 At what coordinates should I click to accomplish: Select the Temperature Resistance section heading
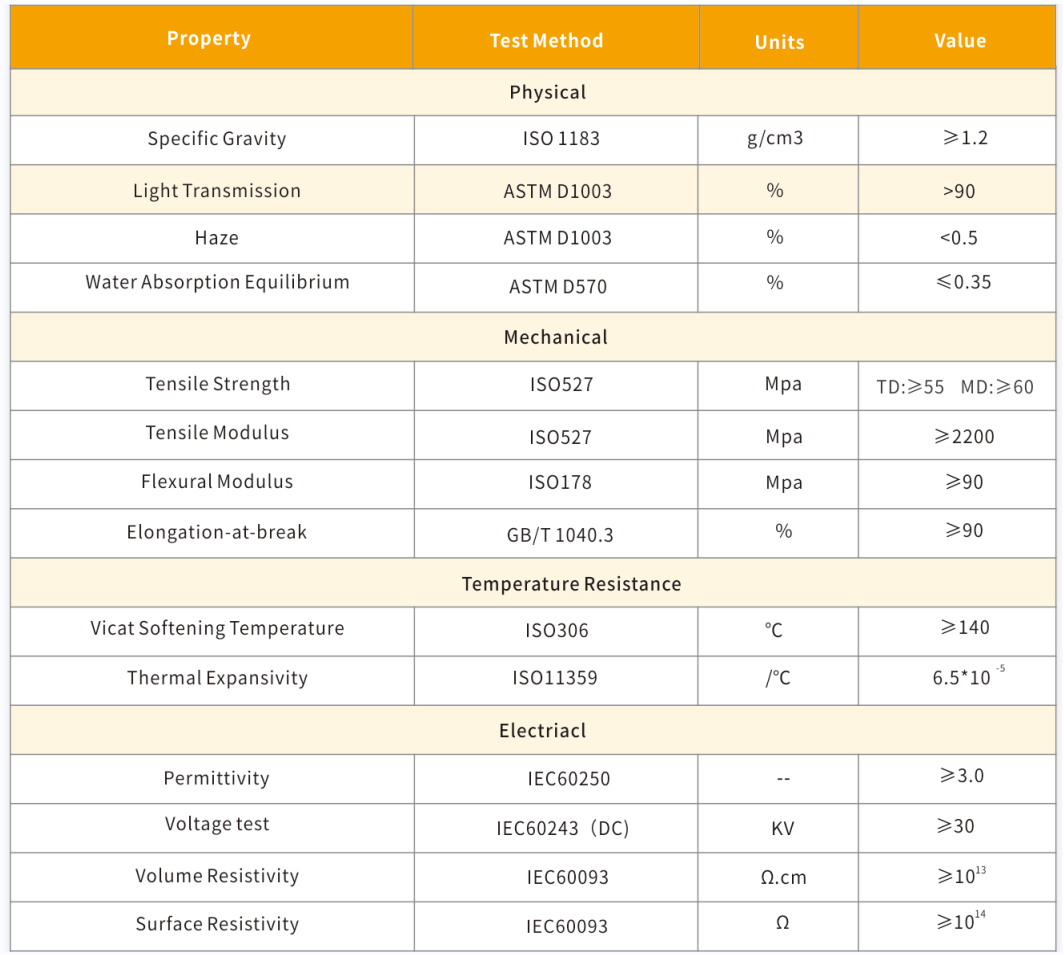coord(571,584)
